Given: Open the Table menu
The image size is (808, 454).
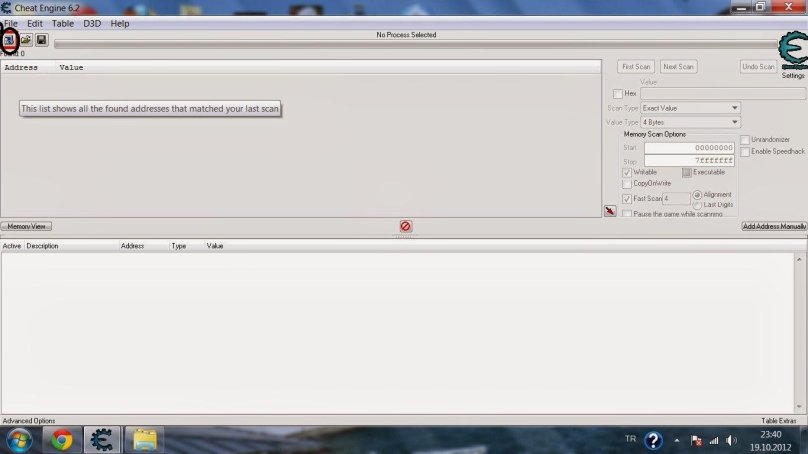Looking at the screenshot, I should pyautogui.click(x=62, y=23).
